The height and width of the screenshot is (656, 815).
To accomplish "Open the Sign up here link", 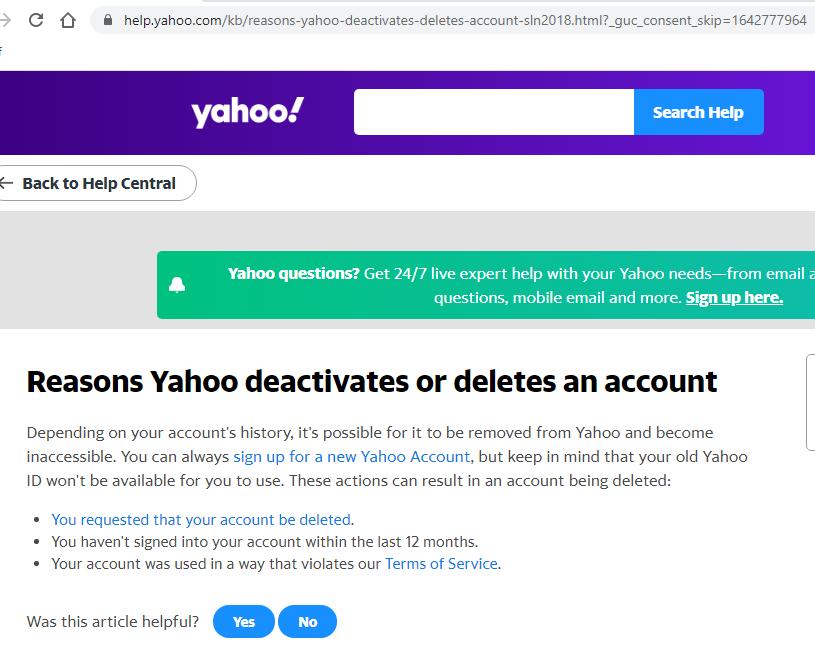I will tap(734, 297).
